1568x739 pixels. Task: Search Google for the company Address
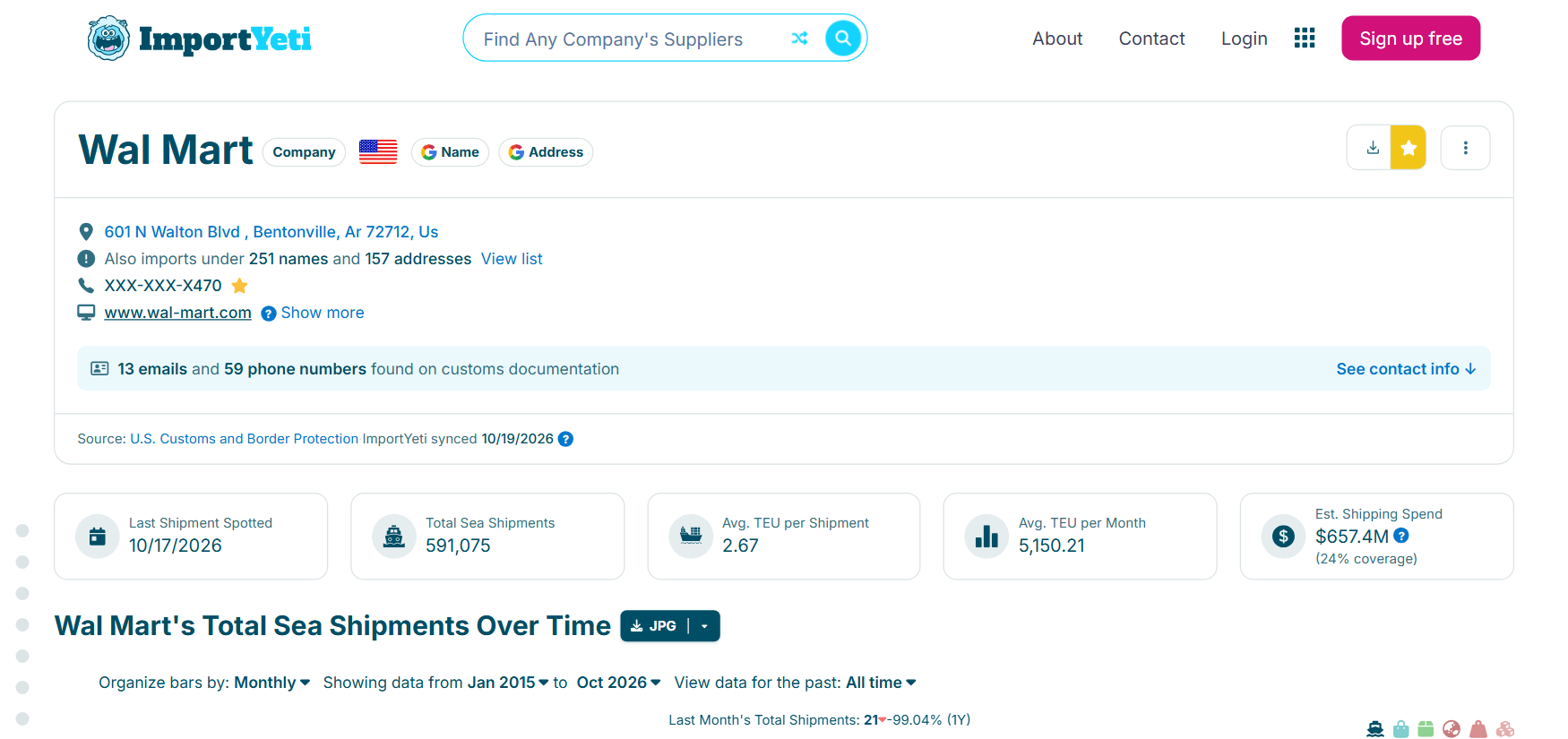546,152
